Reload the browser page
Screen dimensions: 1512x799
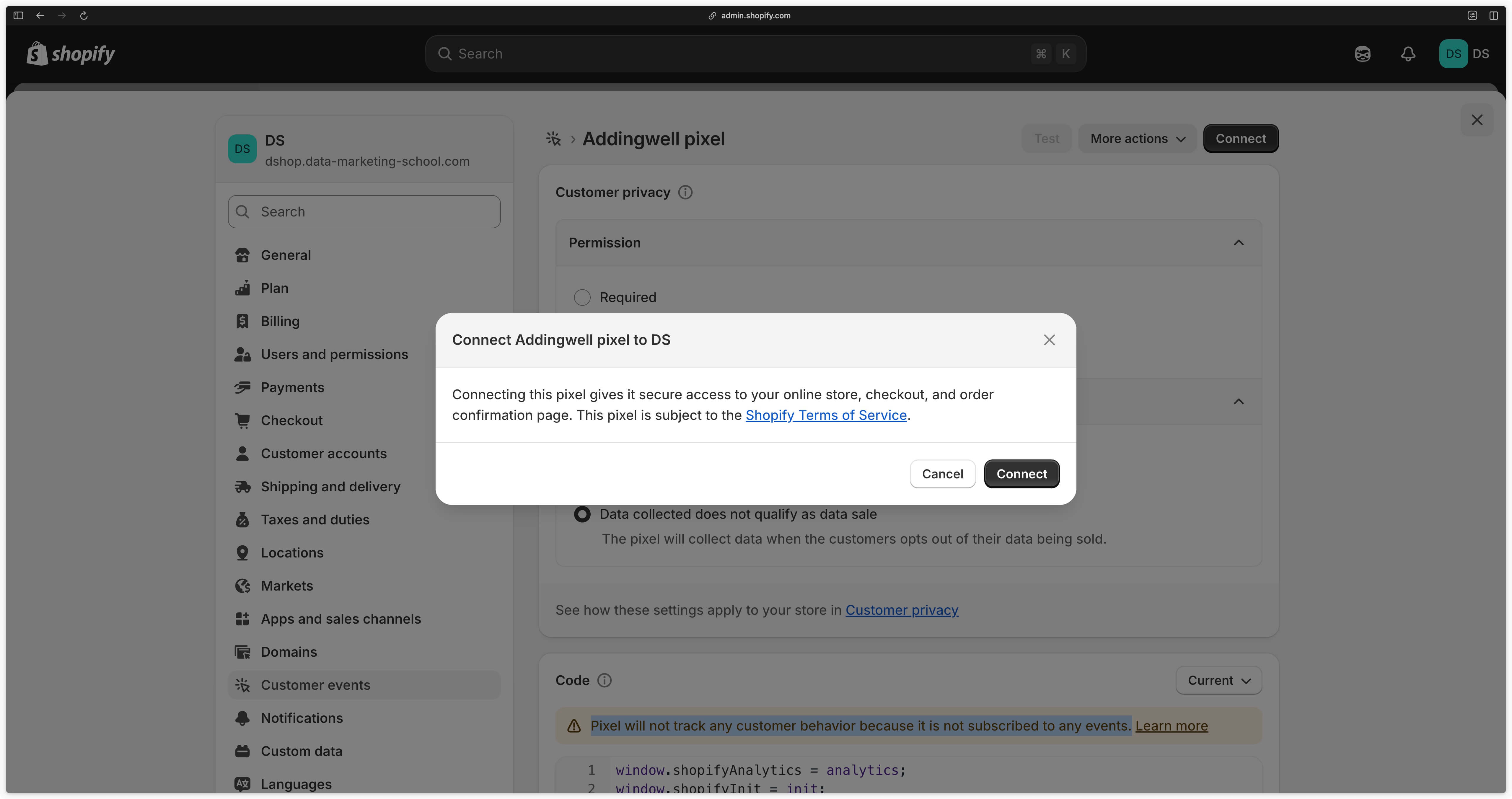tap(84, 15)
